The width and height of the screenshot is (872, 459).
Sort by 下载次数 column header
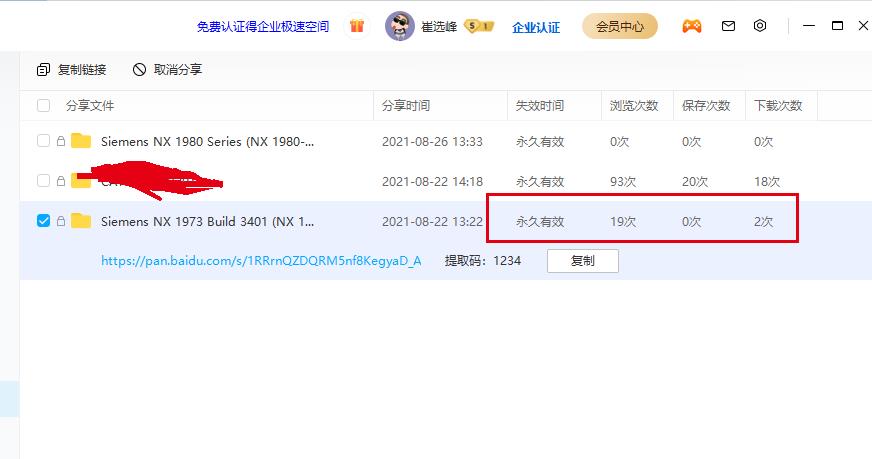point(778,106)
